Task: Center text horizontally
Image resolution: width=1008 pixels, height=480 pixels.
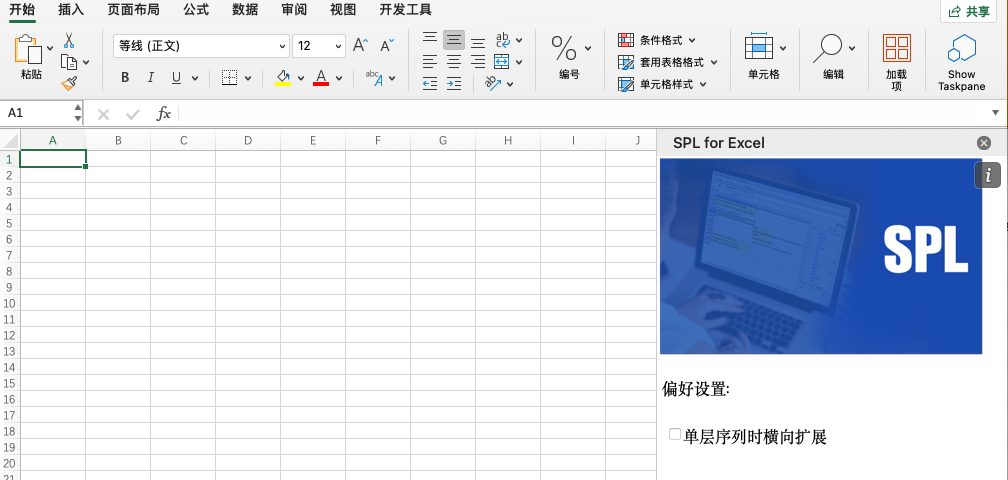Action: point(454,62)
